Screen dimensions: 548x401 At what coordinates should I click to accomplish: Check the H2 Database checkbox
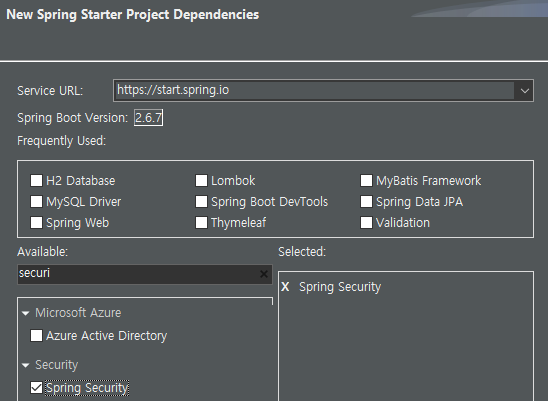point(36,181)
